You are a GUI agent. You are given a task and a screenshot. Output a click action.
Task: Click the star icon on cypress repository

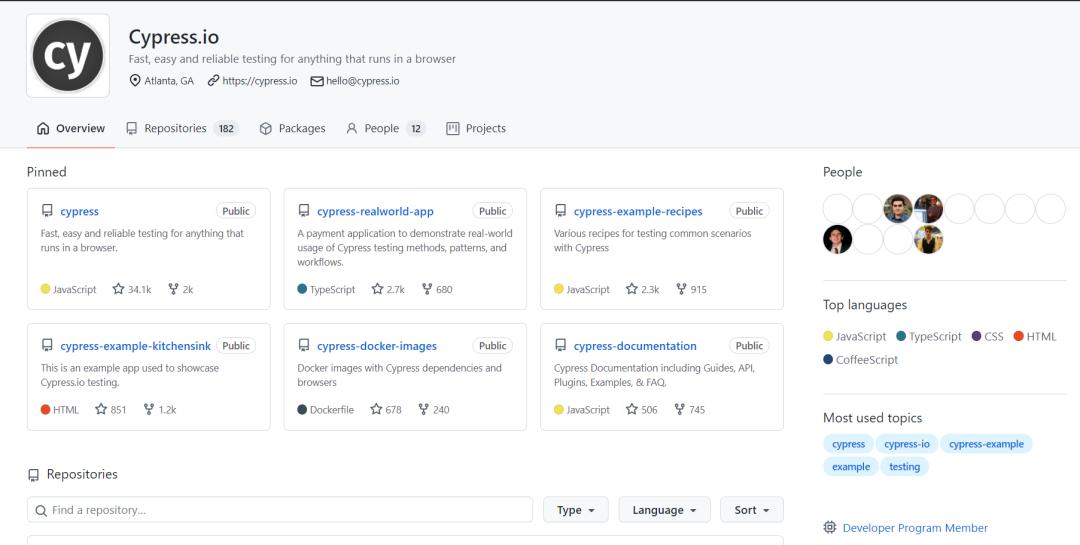point(118,289)
